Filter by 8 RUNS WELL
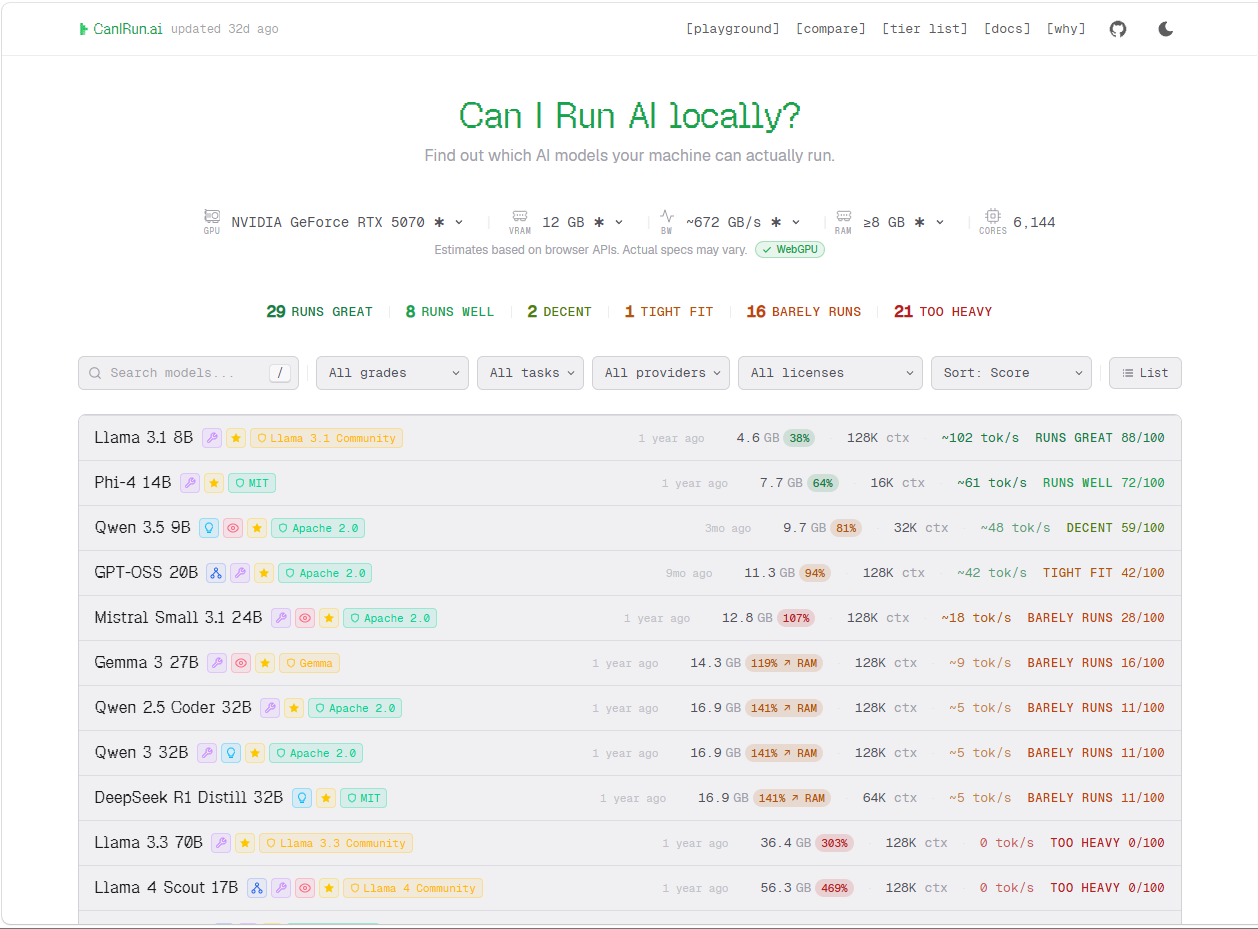 pyautogui.click(x=450, y=312)
